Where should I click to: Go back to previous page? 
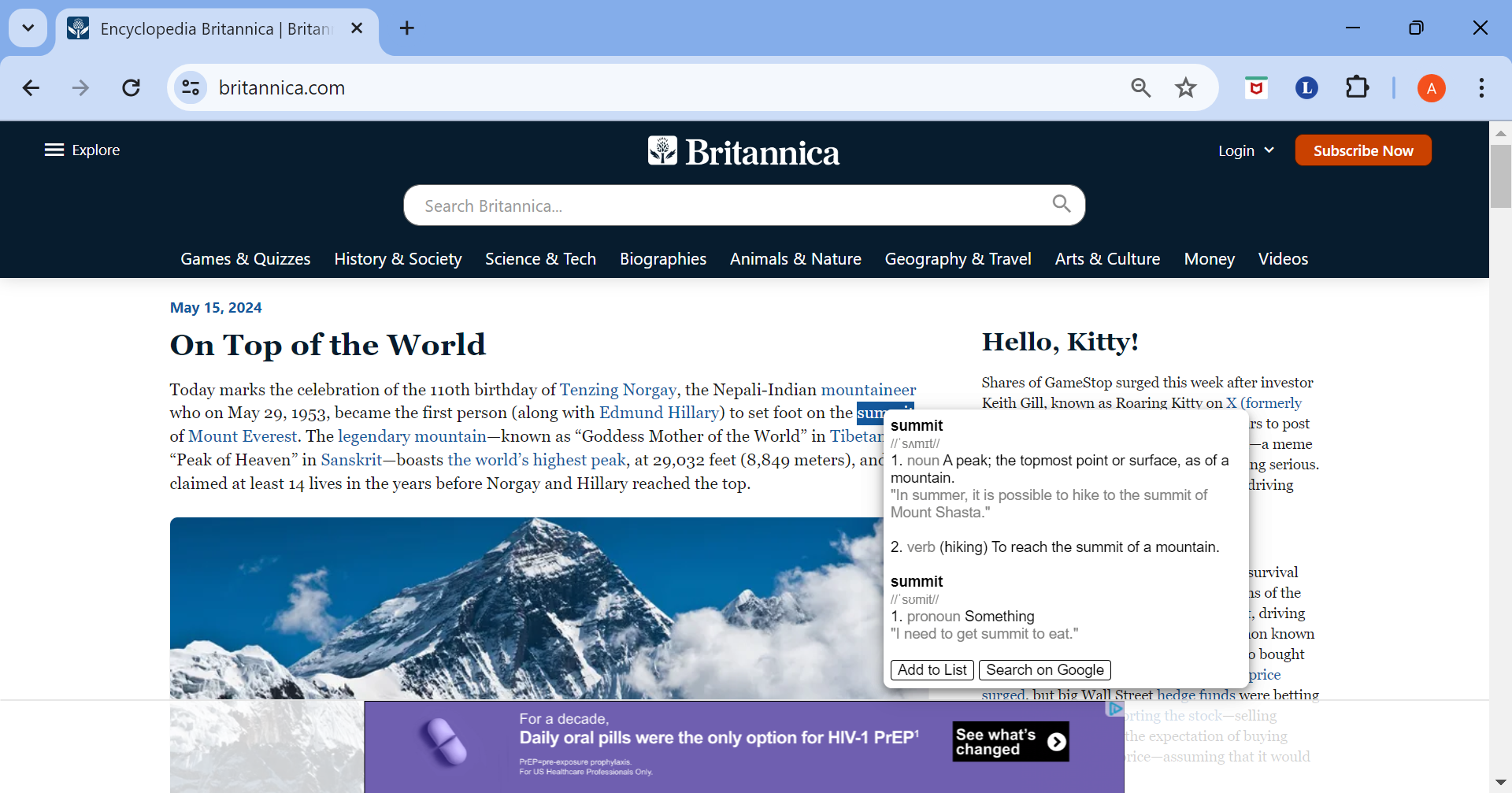click(31, 87)
